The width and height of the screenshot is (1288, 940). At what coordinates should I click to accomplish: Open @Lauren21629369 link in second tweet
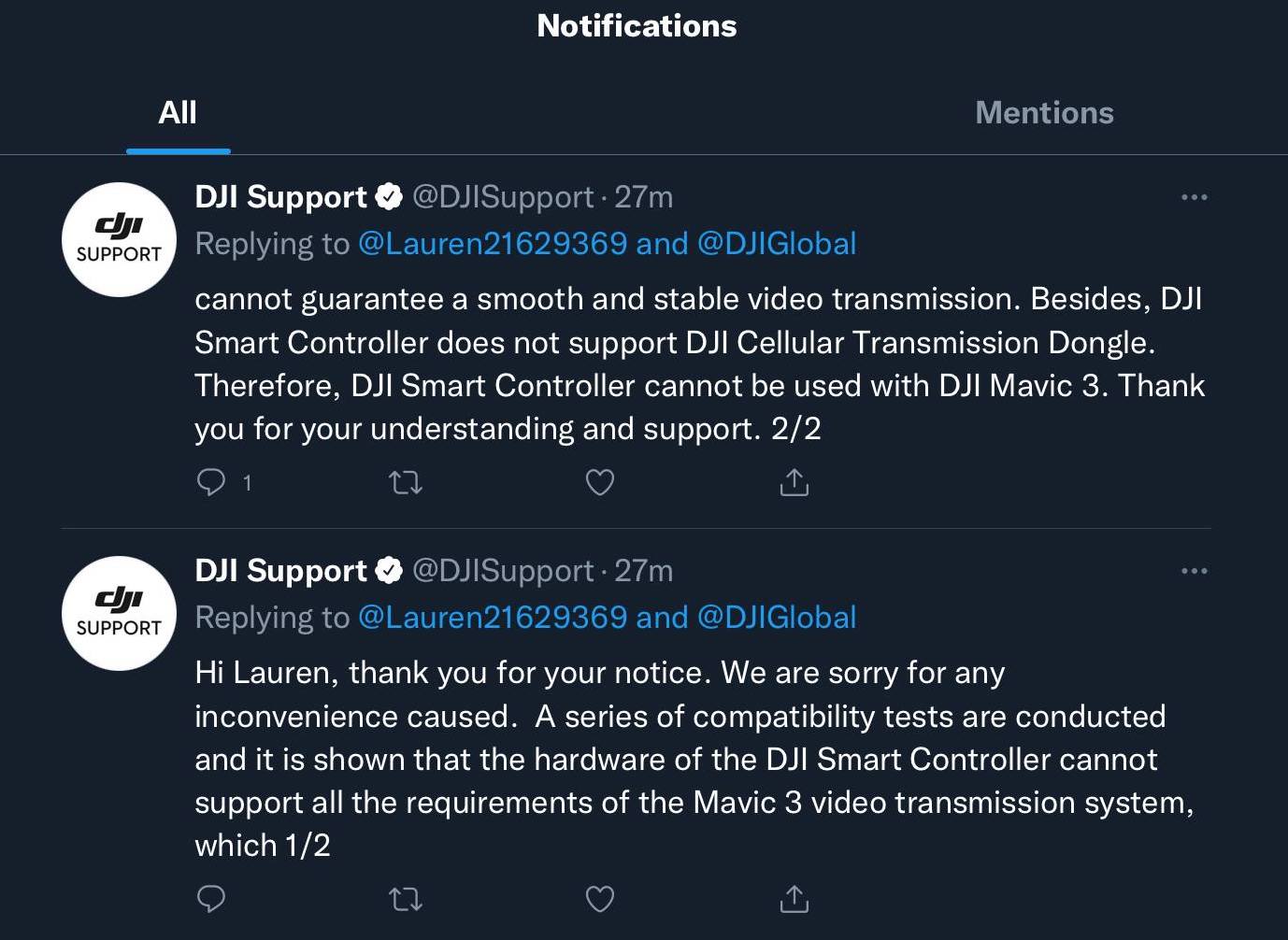tap(493, 618)
